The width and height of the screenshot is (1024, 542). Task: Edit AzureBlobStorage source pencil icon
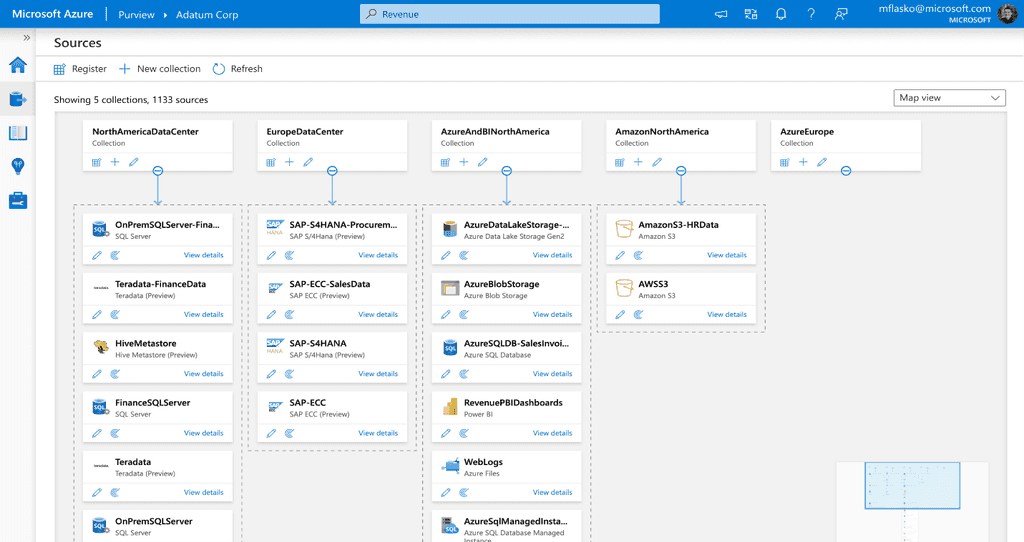click(x=445, y=315)
